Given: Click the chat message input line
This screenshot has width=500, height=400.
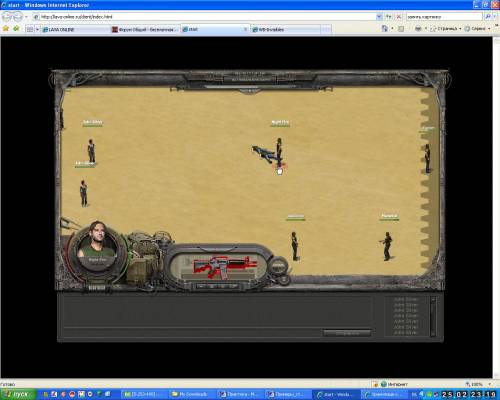Looking at the screenshot, I should click(x=193, y=333).
